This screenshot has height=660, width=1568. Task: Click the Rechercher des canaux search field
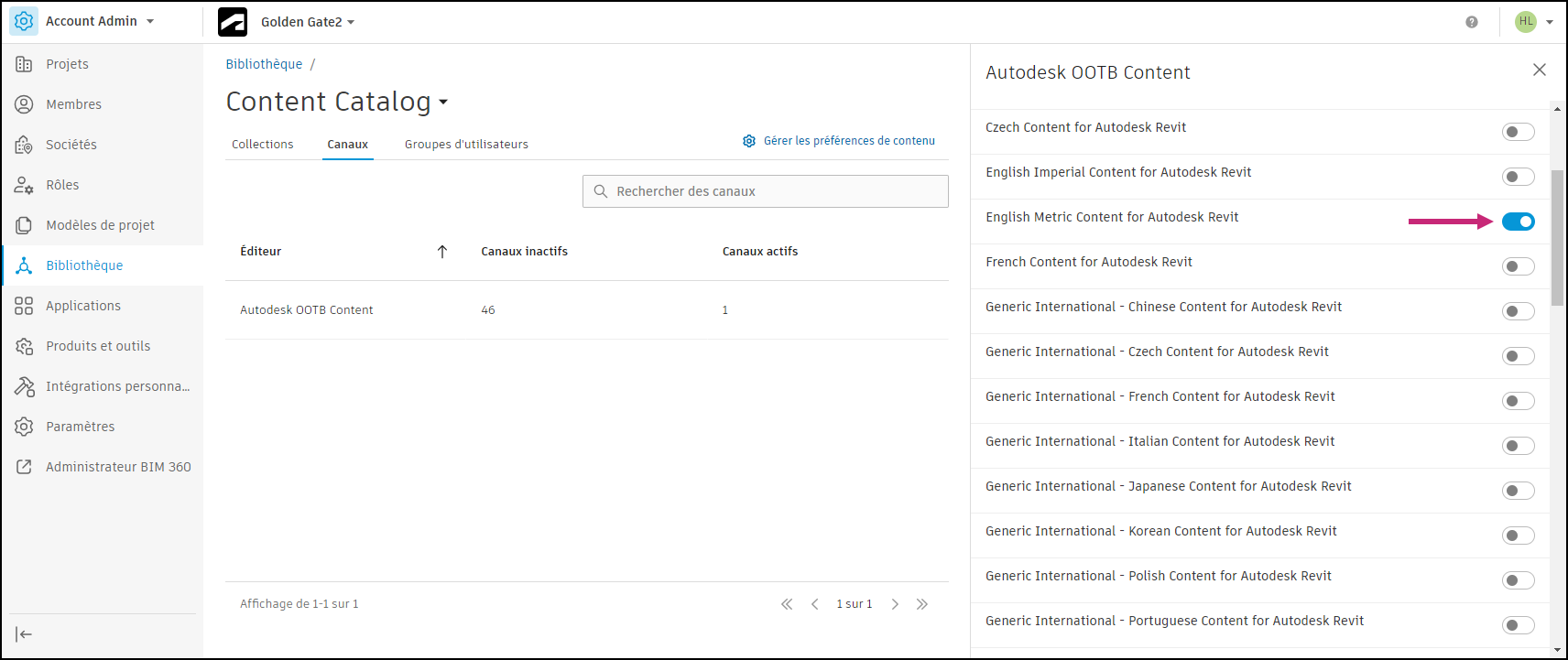(x=777, y=191)
